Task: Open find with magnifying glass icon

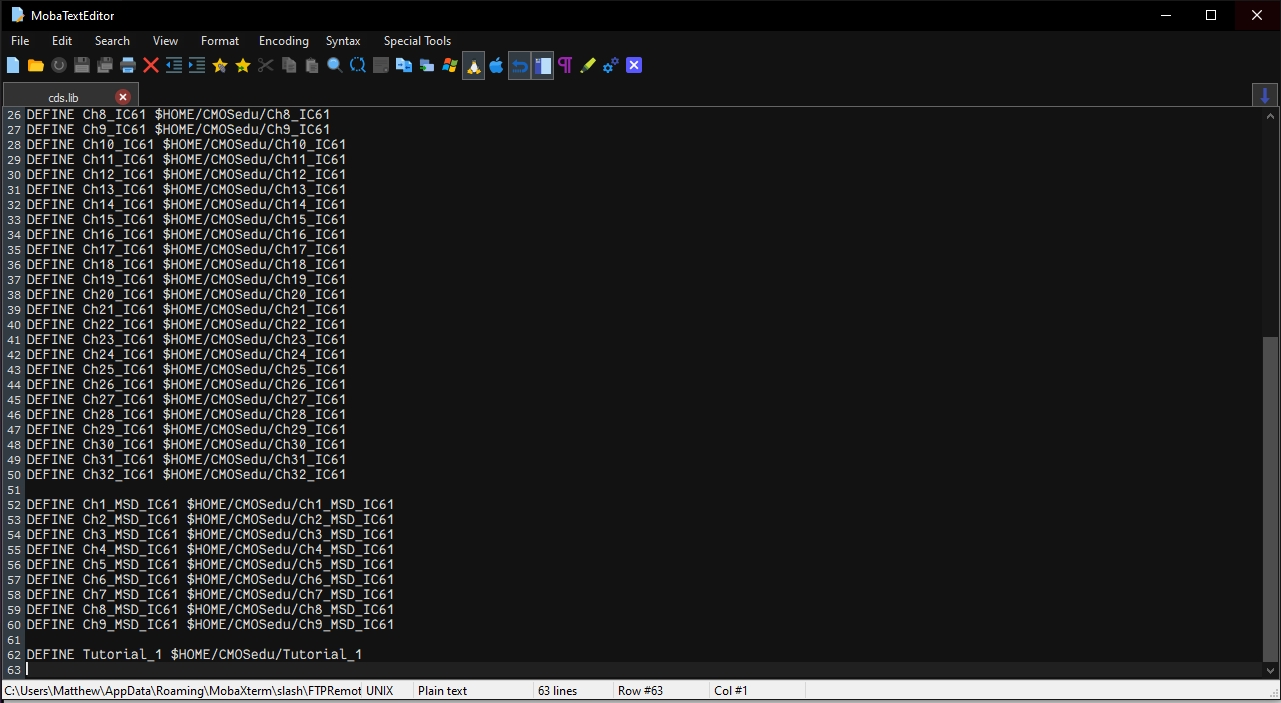Action: pos(335,66)
